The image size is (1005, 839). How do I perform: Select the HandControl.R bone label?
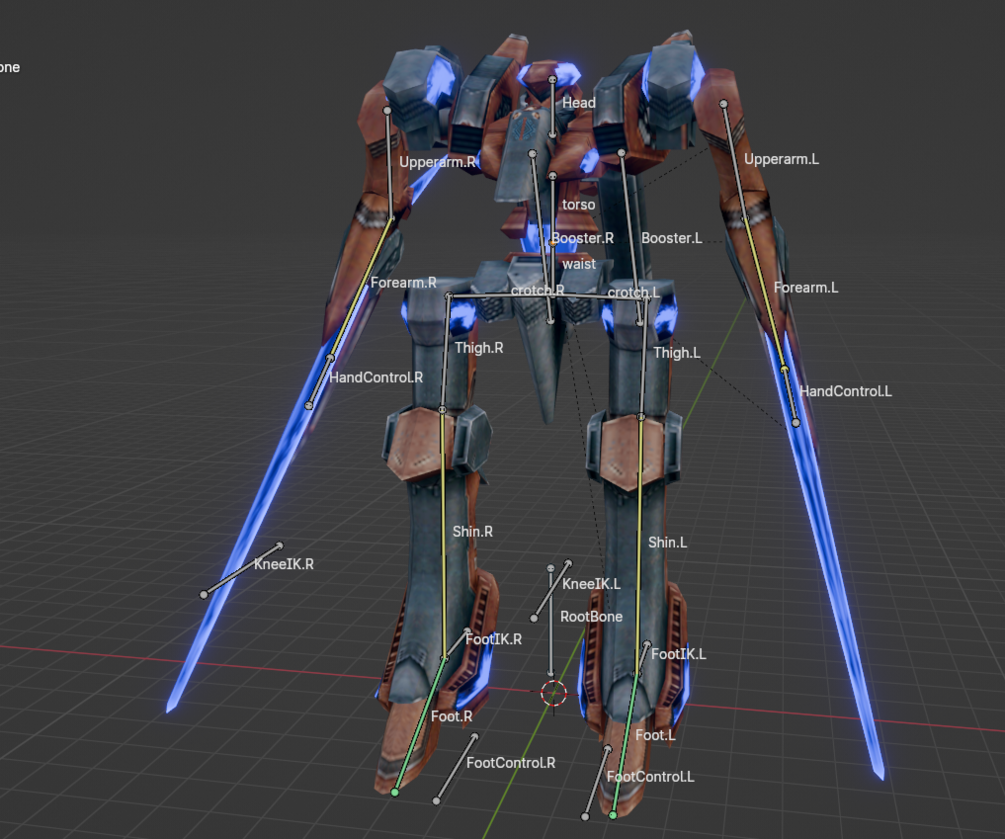(x=376, y=378)
